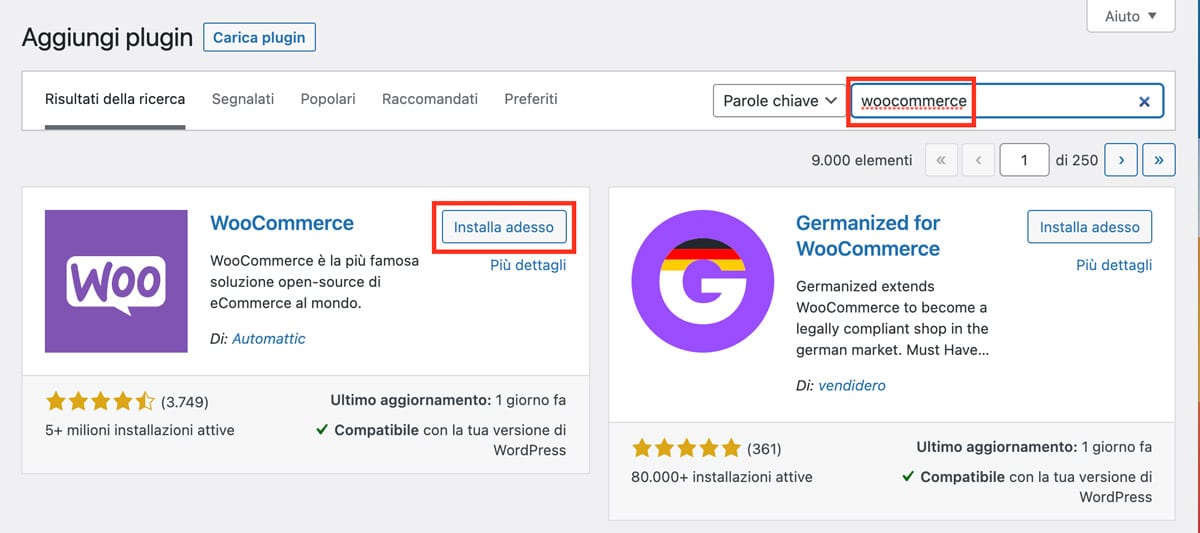Visit the Automattic author link
Viewport: 1200px width, 533px height.
[x=269, y=339]
